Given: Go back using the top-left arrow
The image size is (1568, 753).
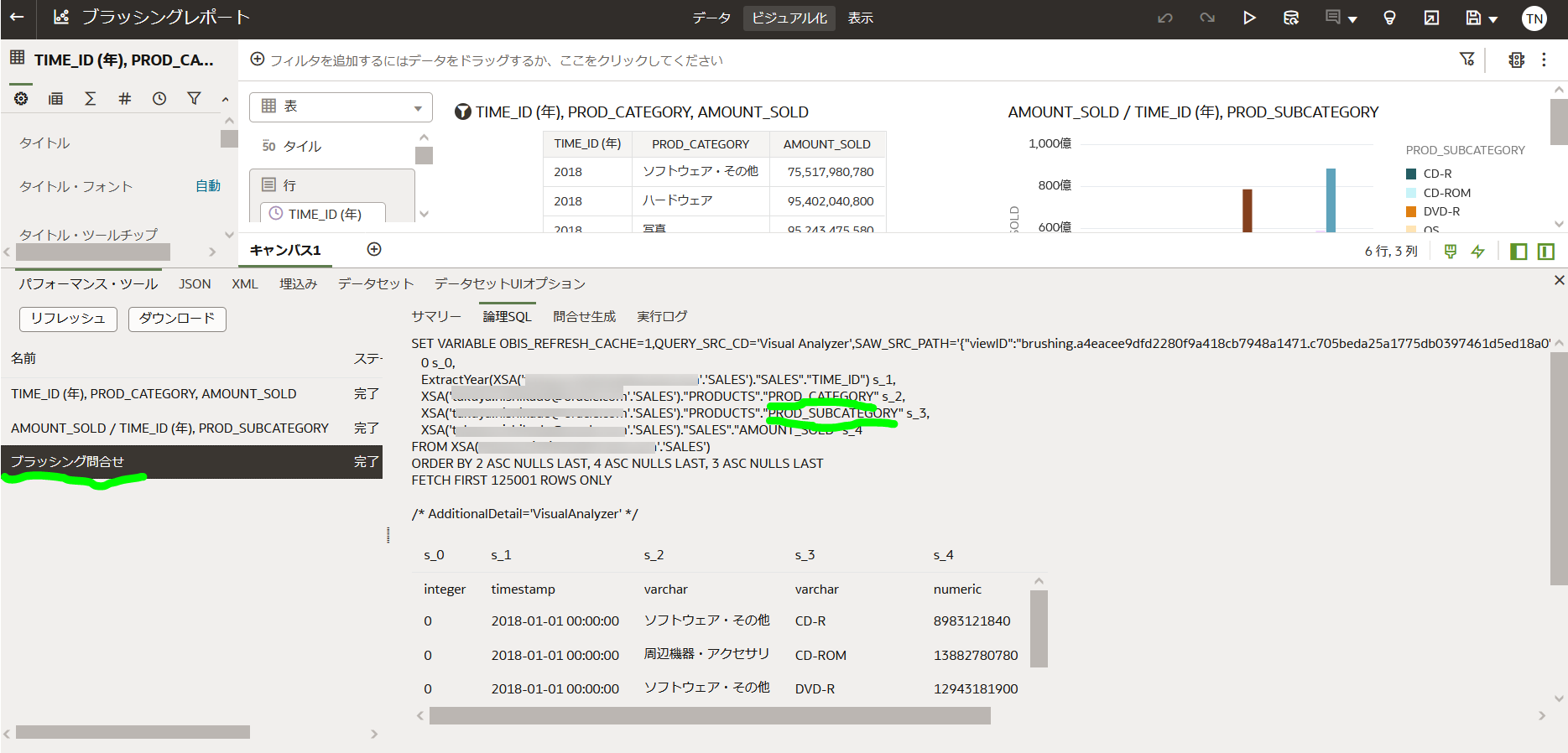Looking at the screenshot, I should 17,18.
